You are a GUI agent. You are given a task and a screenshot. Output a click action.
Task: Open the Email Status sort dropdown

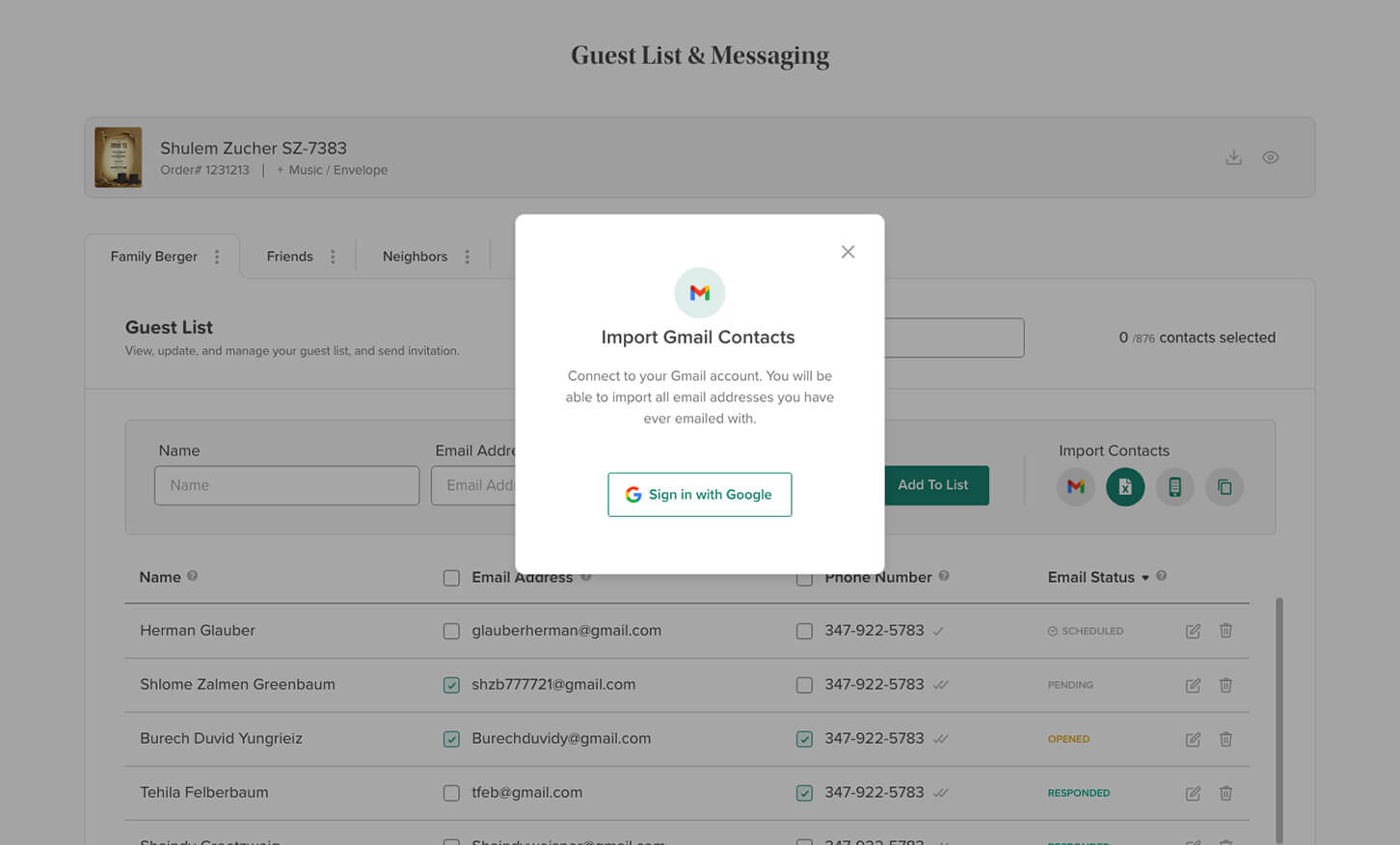click(x=1145, y=578)
